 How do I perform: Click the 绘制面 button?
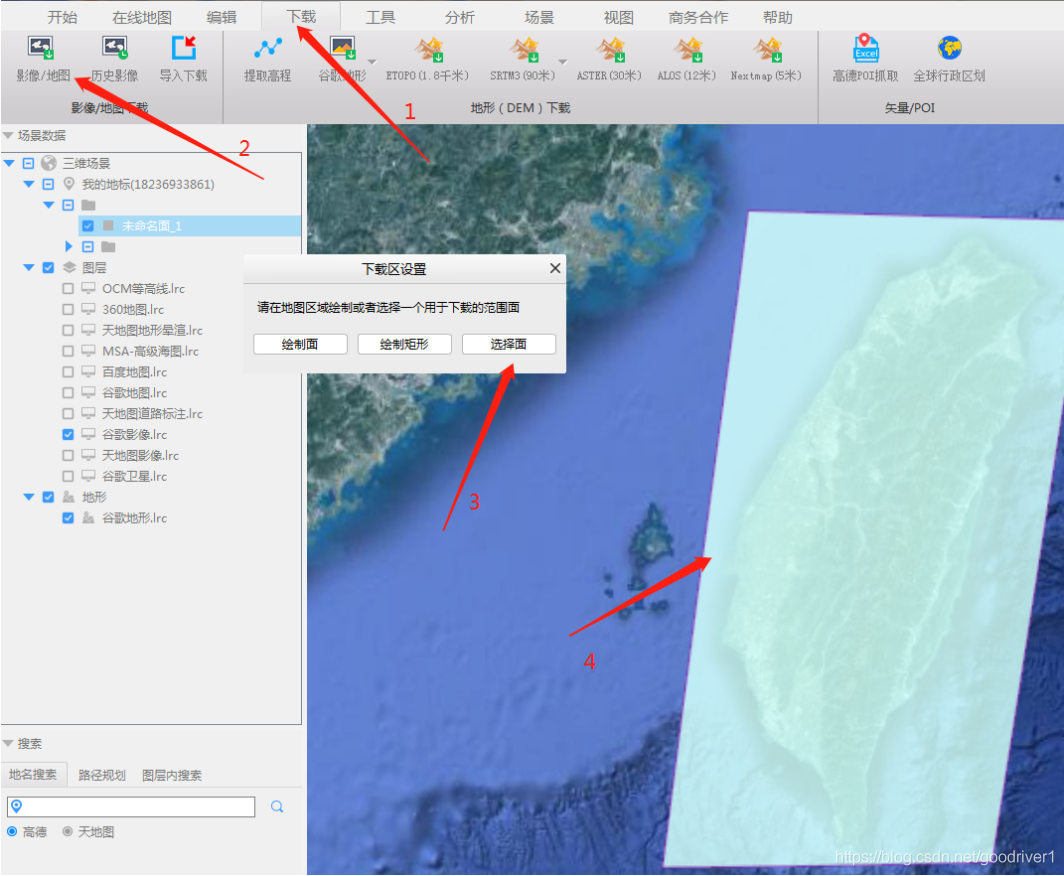click(300, 344)
